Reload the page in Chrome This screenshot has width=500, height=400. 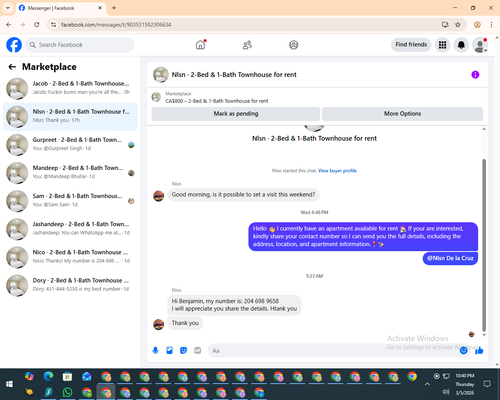[x=37, y=25]
